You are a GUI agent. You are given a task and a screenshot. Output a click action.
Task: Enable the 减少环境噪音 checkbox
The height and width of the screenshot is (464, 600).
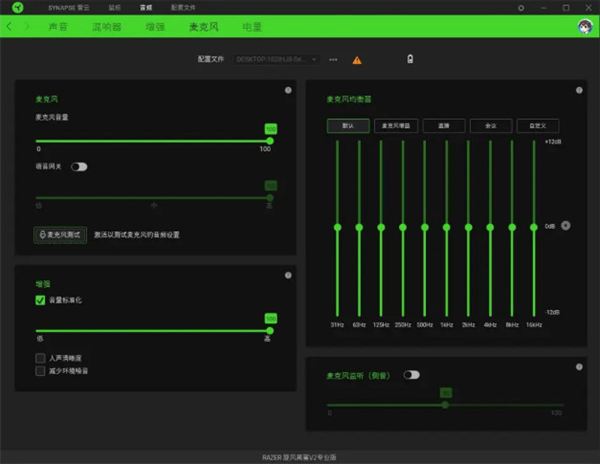(40, 370)
